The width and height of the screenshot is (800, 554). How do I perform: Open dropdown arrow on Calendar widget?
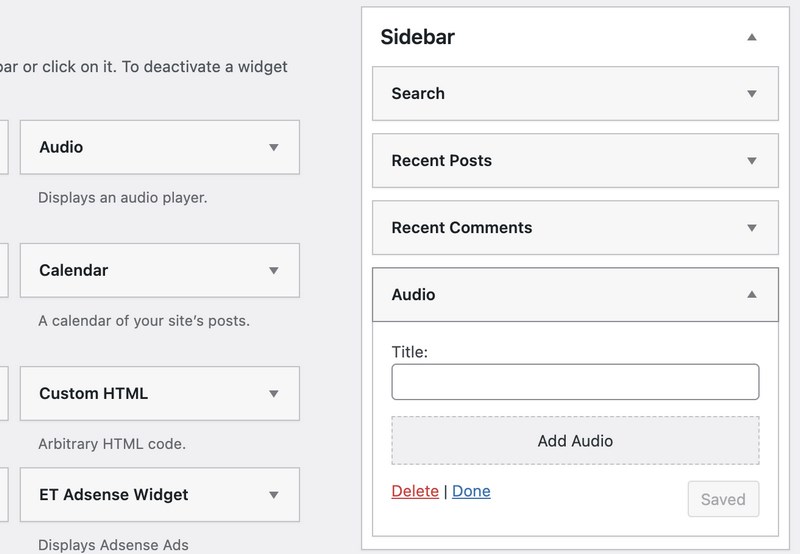click(x=274, y=270)
